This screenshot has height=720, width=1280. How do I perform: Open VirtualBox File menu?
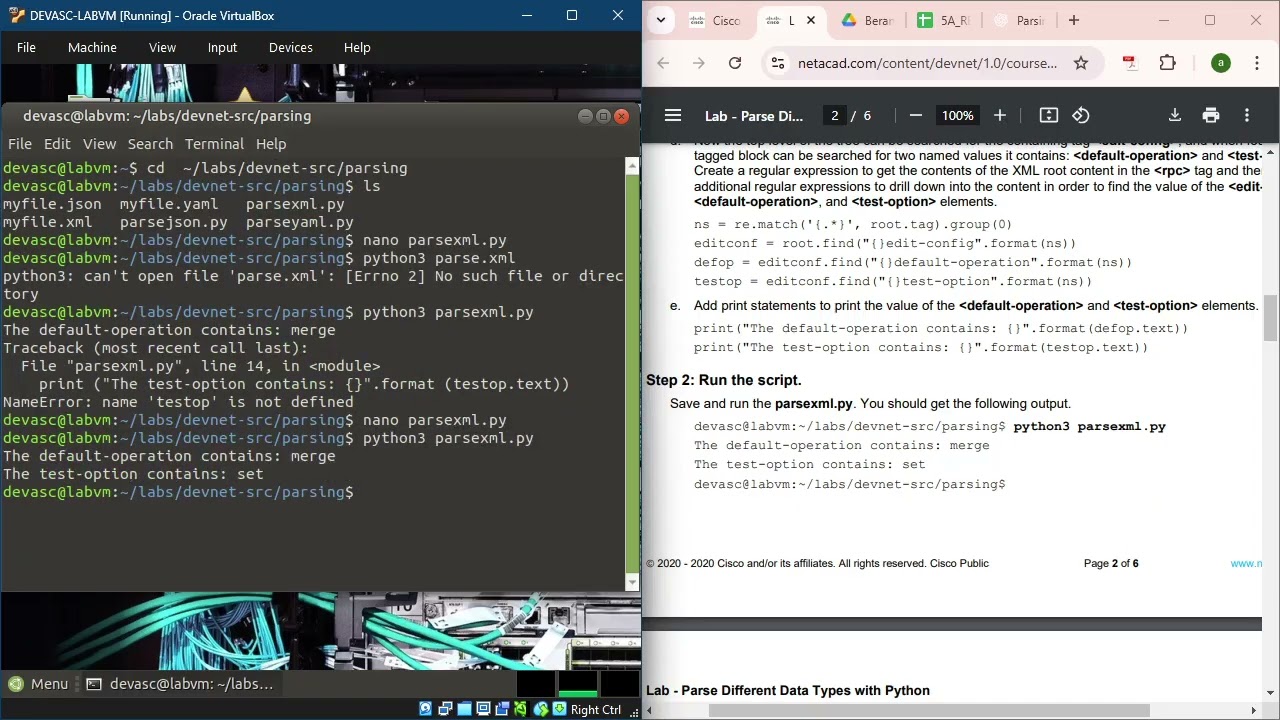[x=26, y=47]
